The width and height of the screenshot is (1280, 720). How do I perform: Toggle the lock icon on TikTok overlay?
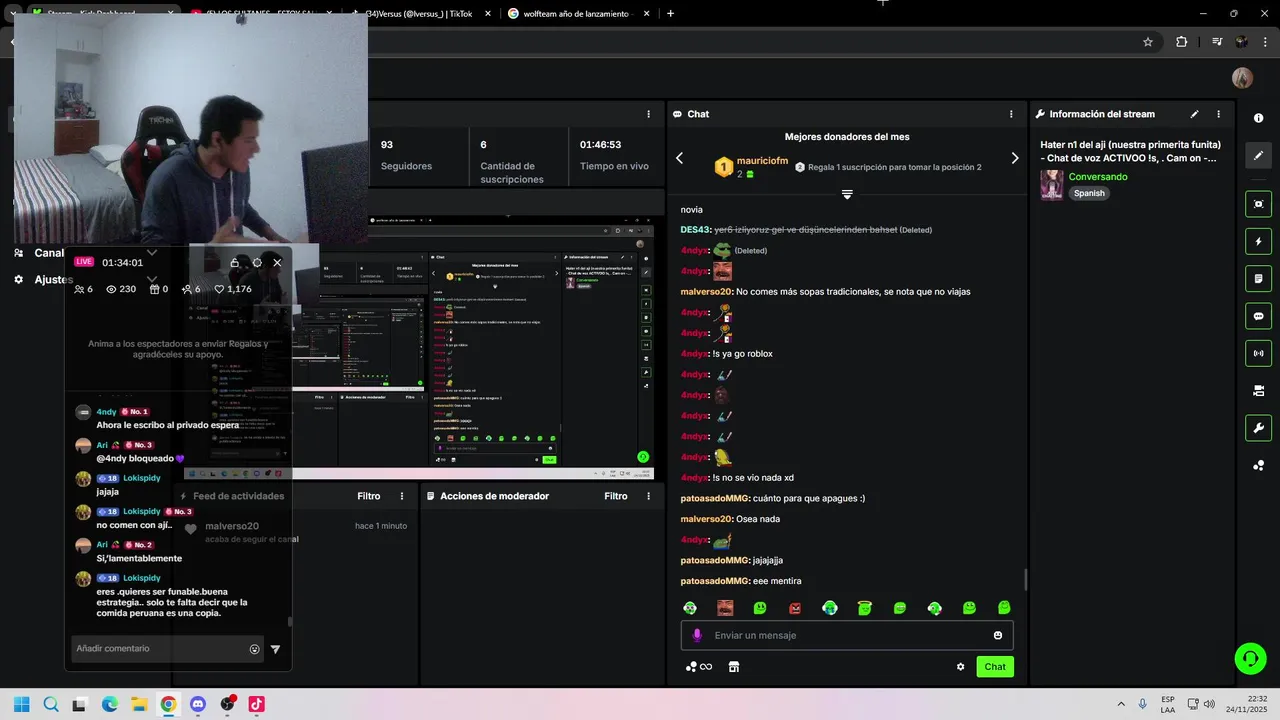tap(235, 262)
